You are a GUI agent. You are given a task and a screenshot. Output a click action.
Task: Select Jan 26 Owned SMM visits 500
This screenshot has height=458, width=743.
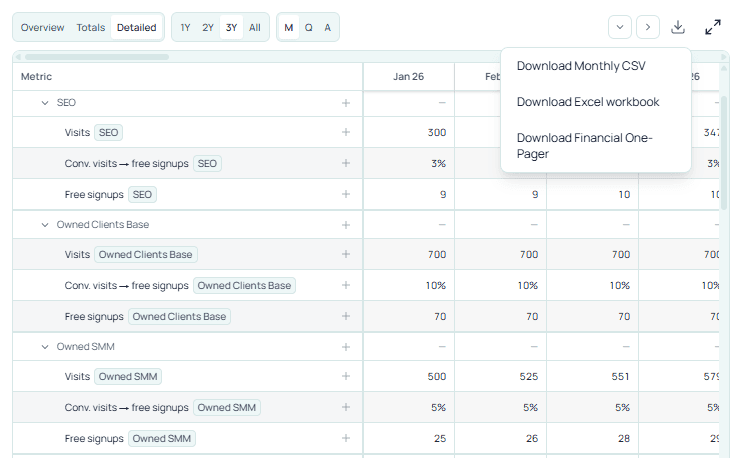point(408,377)
